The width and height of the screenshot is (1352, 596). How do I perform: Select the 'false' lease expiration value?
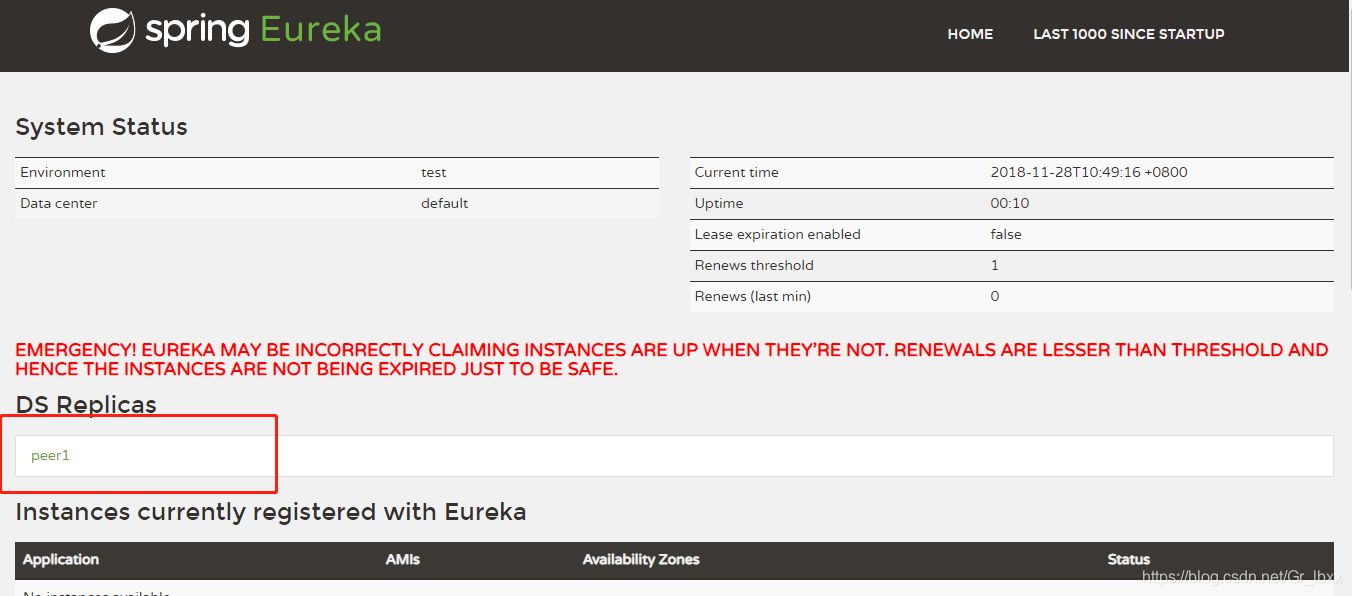click(1006, 234)
